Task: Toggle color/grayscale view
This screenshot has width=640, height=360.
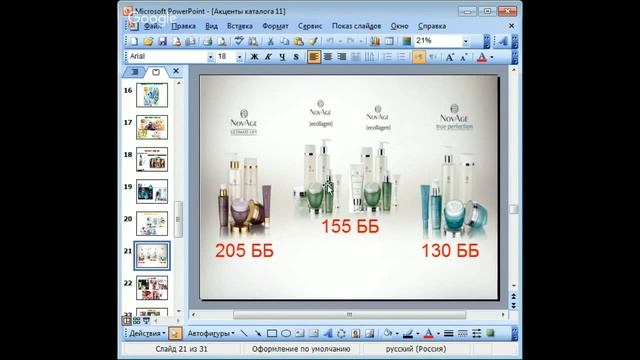Action: pyautogui.click(x=407, y=41)
